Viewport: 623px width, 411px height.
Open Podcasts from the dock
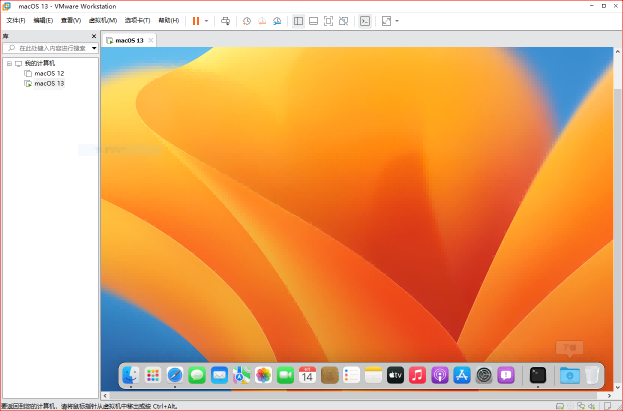coord(440,375)
